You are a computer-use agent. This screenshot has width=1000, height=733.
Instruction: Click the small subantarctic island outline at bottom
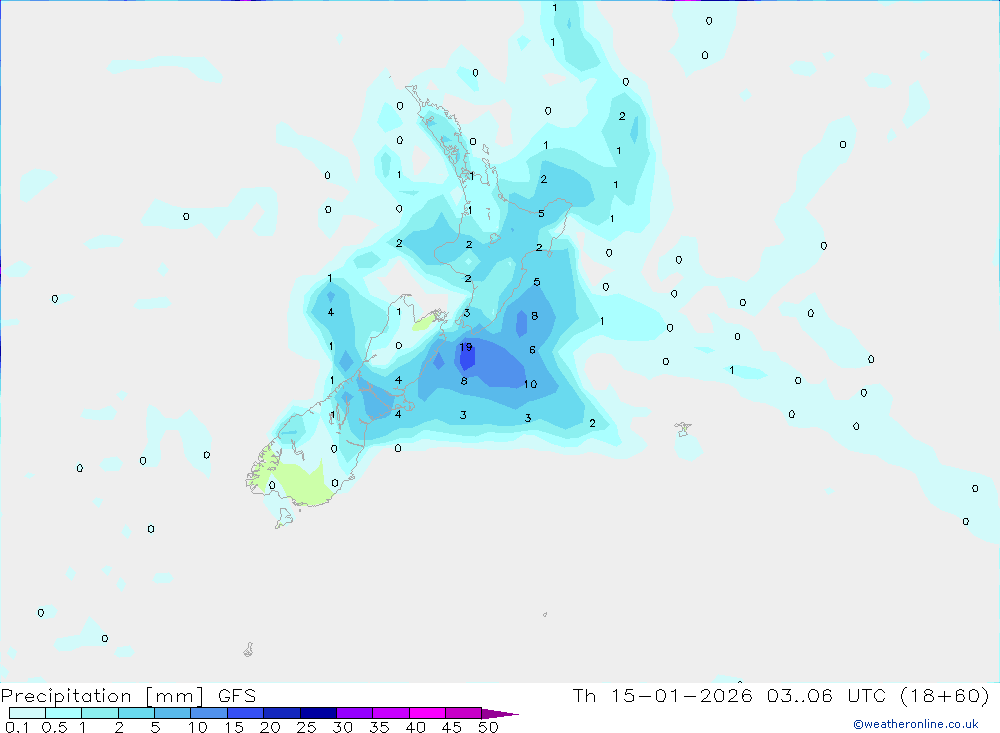point(249,649)
